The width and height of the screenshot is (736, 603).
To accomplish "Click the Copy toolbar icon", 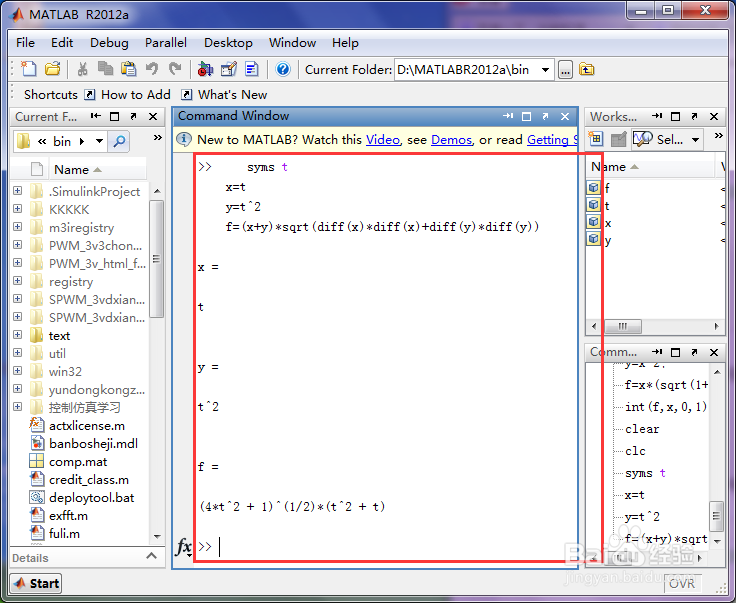I will (105, 69).
